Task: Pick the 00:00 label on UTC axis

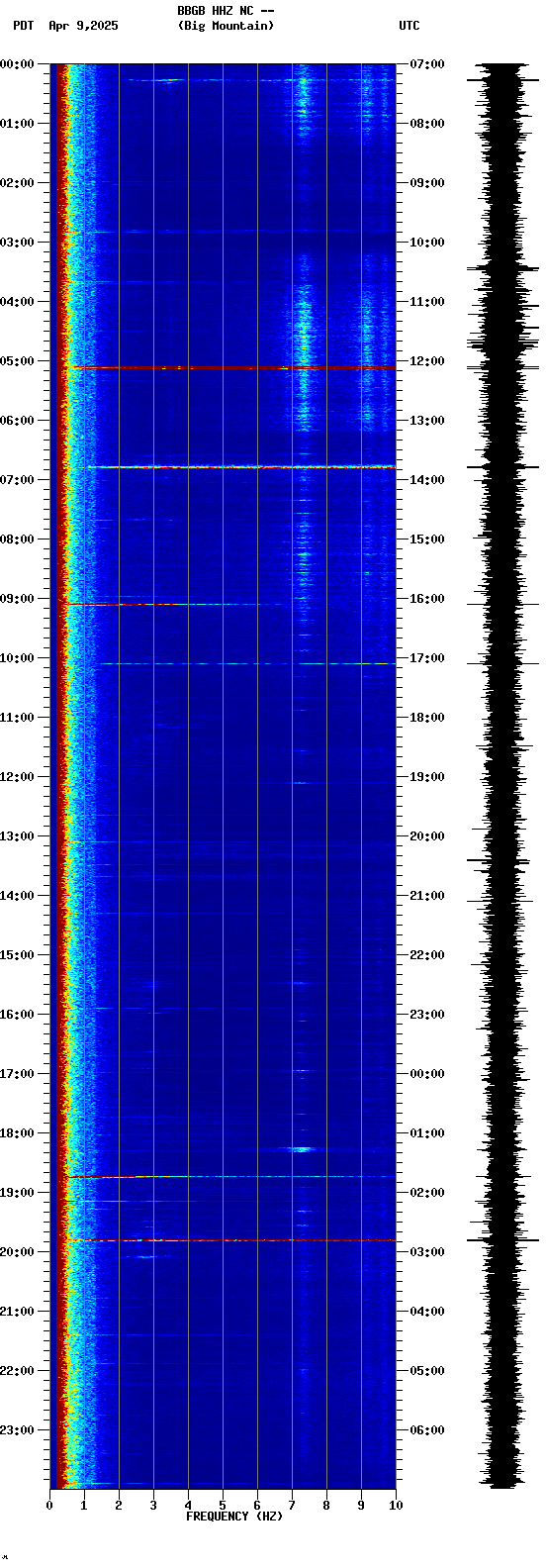Action: [427, 1074]
